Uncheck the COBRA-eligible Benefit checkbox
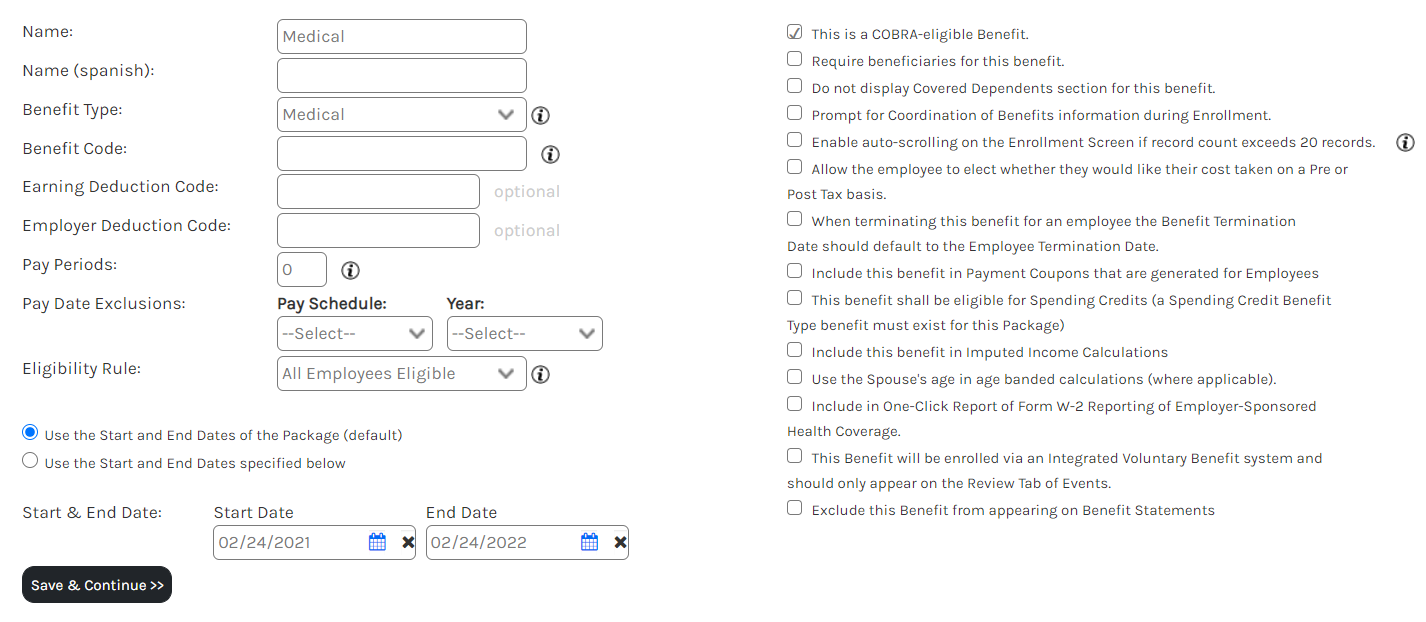Screen dimensions: 1426x622 (794, 33)
